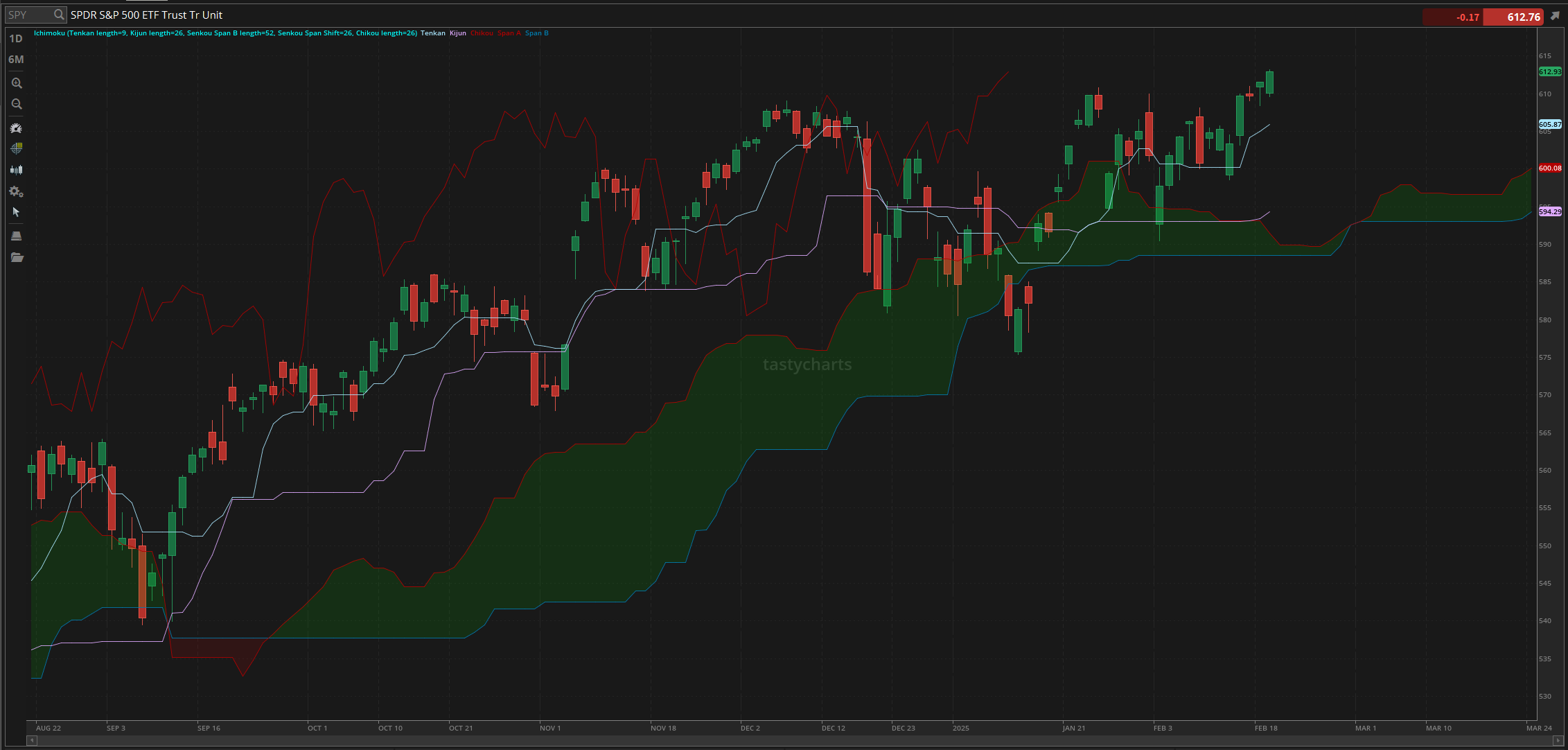This screenshot has width=1568, height=750.
Task: Click the zoom in magnifier icon
Action: pyautogui.click(x=17, y=83)
